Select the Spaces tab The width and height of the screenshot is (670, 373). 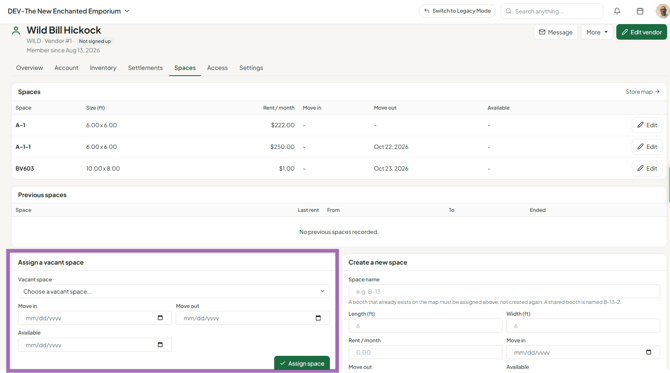coord(185,68)
